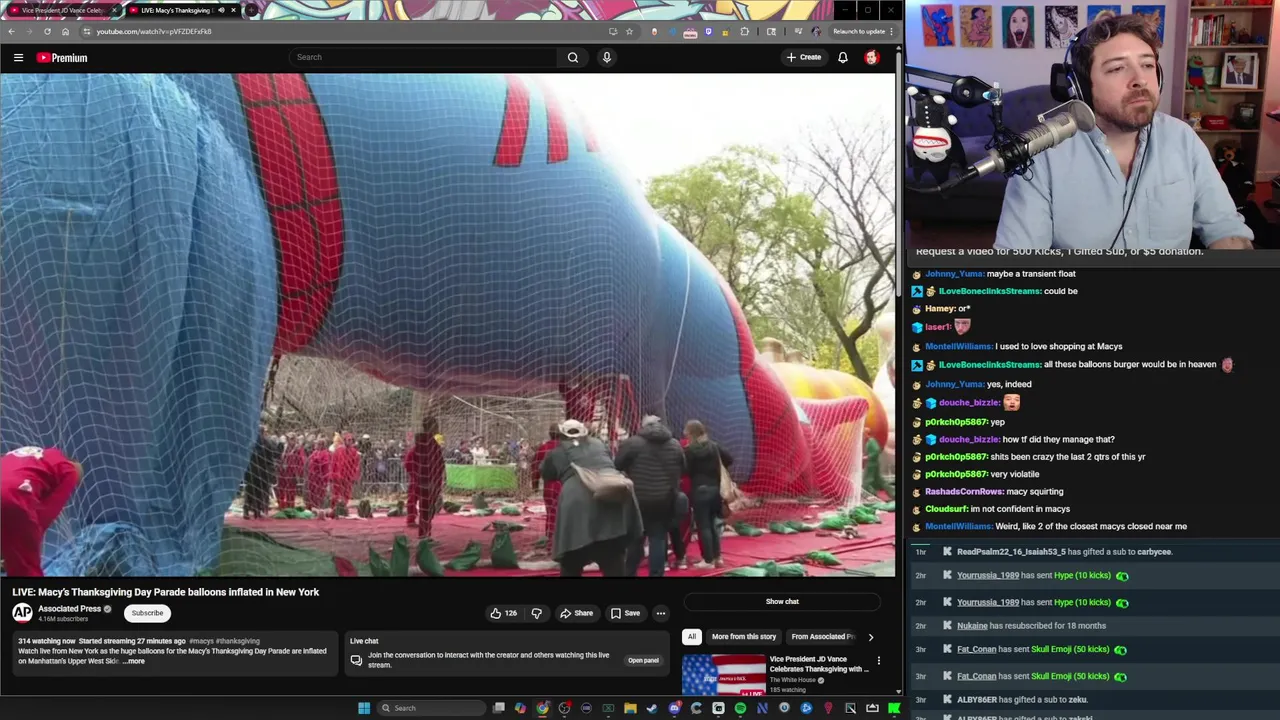Viewport: 1280px width, 720px height.
Task: Open the Associated Press channel name link
Action: [x=69, y=609]
